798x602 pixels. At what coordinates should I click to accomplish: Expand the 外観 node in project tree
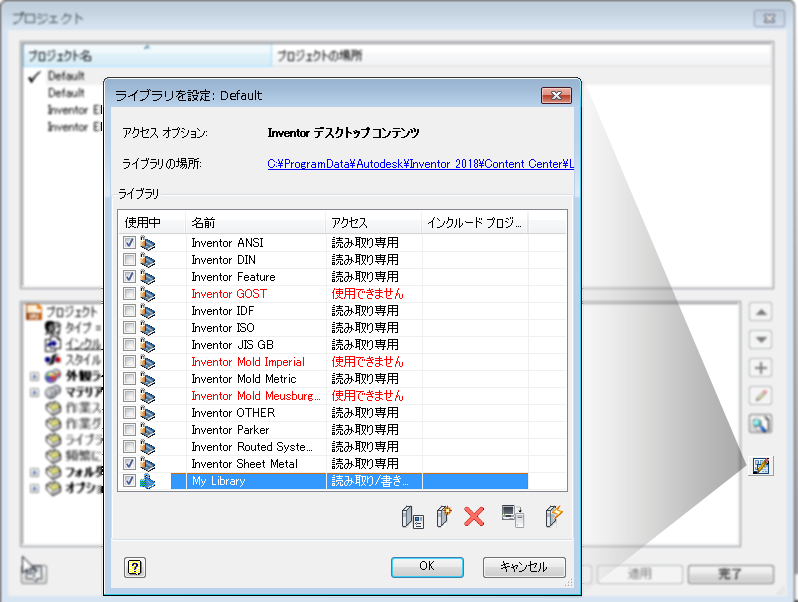click(x=34, y=377)
